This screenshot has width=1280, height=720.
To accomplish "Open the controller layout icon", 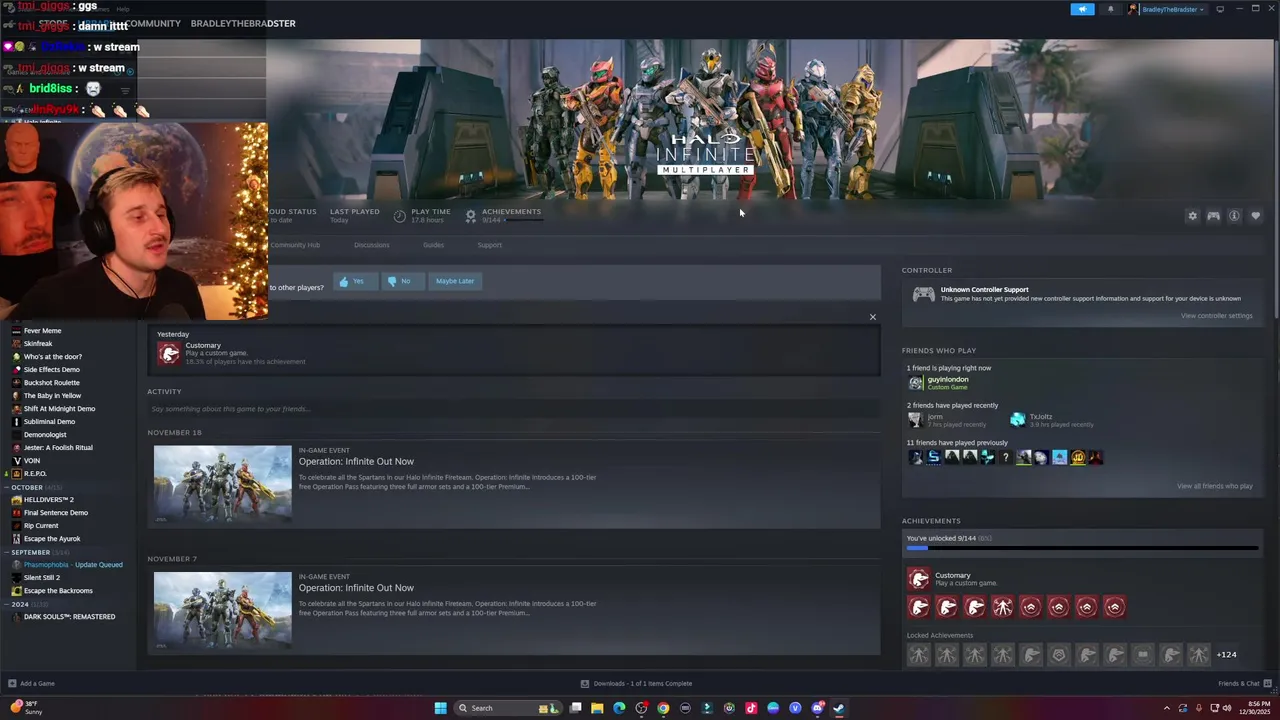I will [1213, 216].
